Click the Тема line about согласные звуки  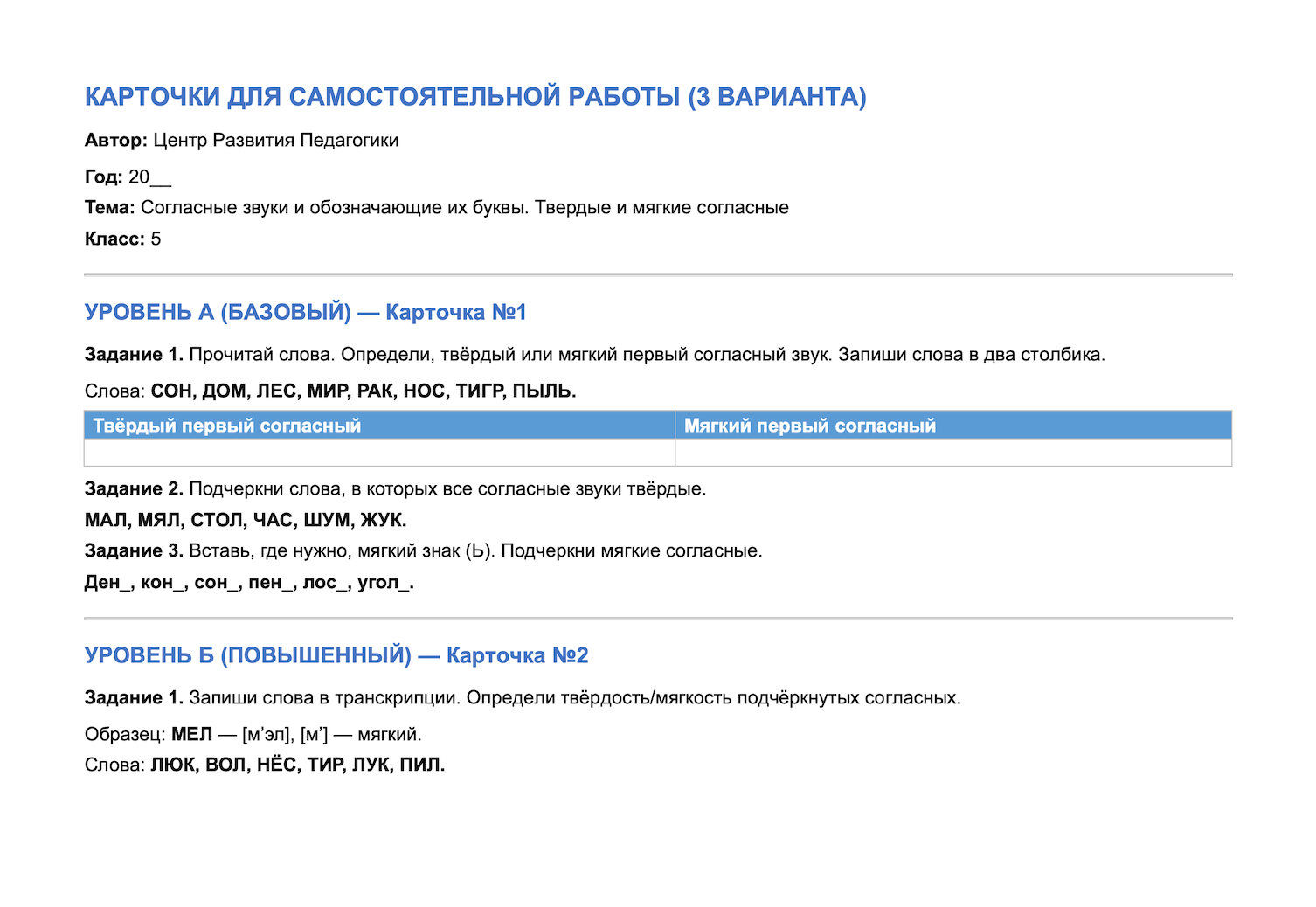(x=437, y=208)
